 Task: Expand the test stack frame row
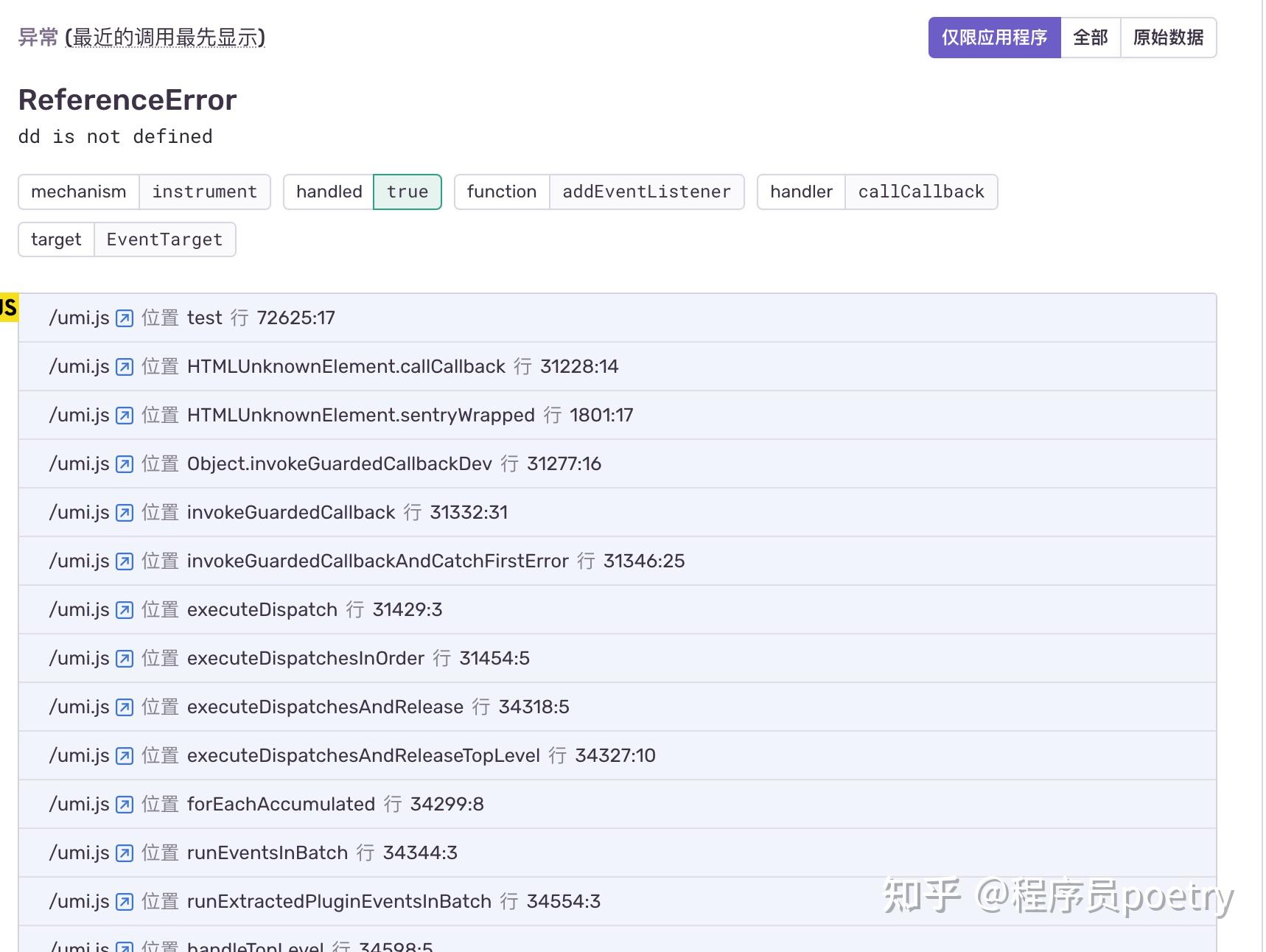[590, 318]
